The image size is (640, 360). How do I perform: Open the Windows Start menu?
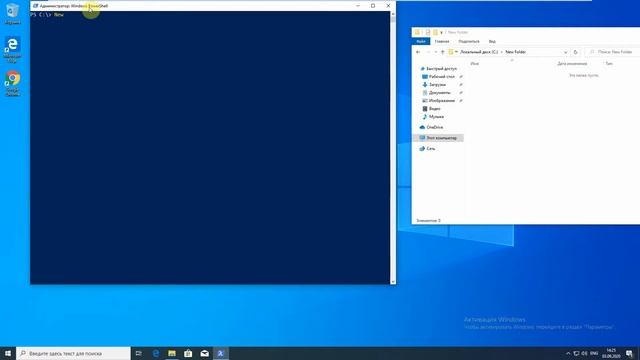[8, 353]
